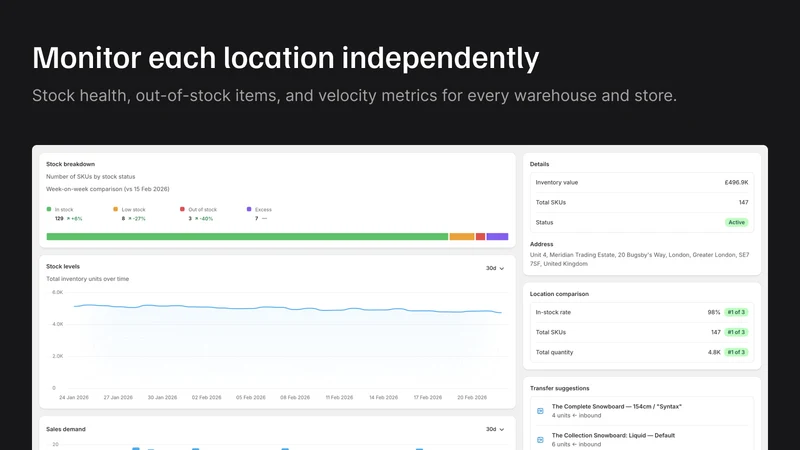Viewport: 800px width, 450px height.
Task: Click the Total SKUs 147 value in Details
Action: 743,203
